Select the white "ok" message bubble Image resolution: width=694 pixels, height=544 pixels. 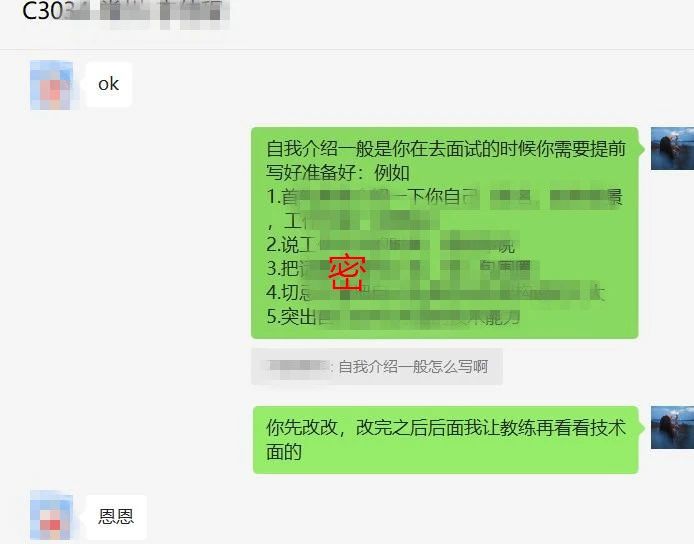tap(108, 84)
